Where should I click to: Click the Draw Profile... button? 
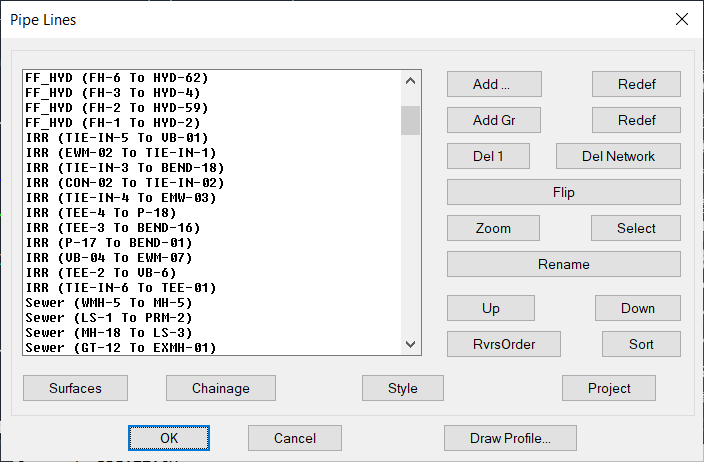click(x=510, y=438)
